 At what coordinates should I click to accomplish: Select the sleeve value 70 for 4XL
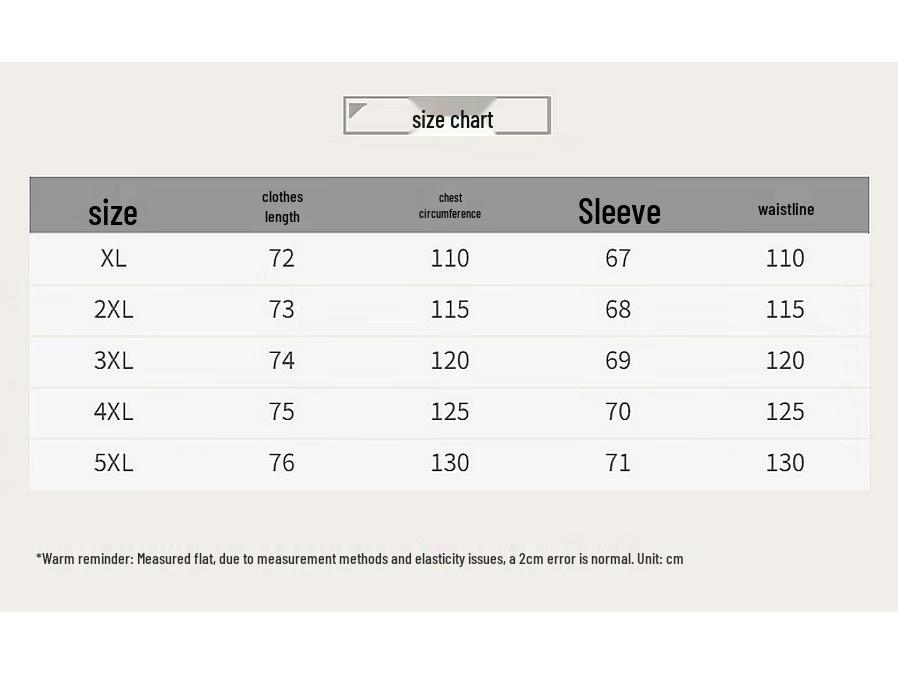click(618, 411)
